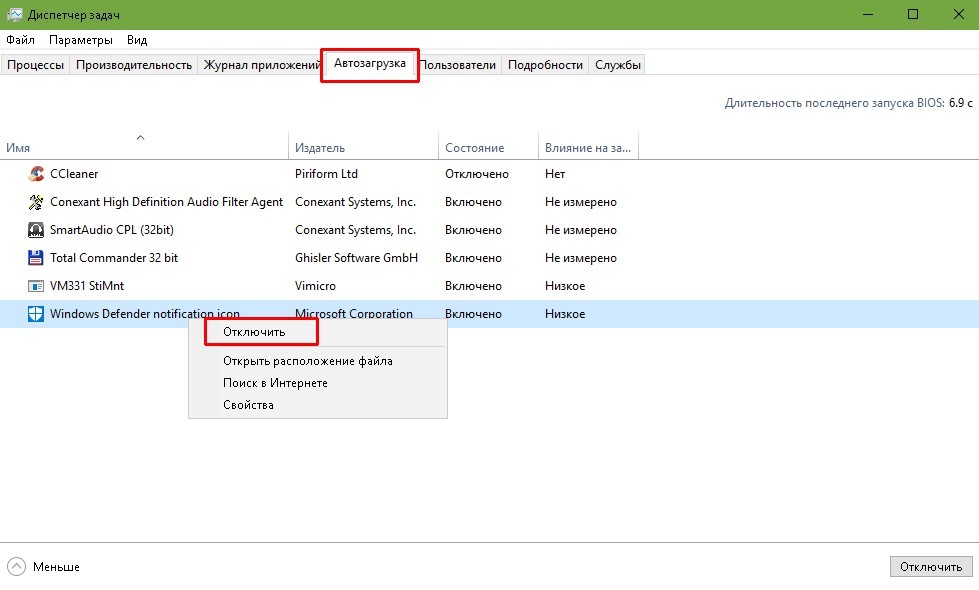Select the VM331 StiMnt entry
The width and height of the screenshot is (979, 590).
click(x=87, y=286)
